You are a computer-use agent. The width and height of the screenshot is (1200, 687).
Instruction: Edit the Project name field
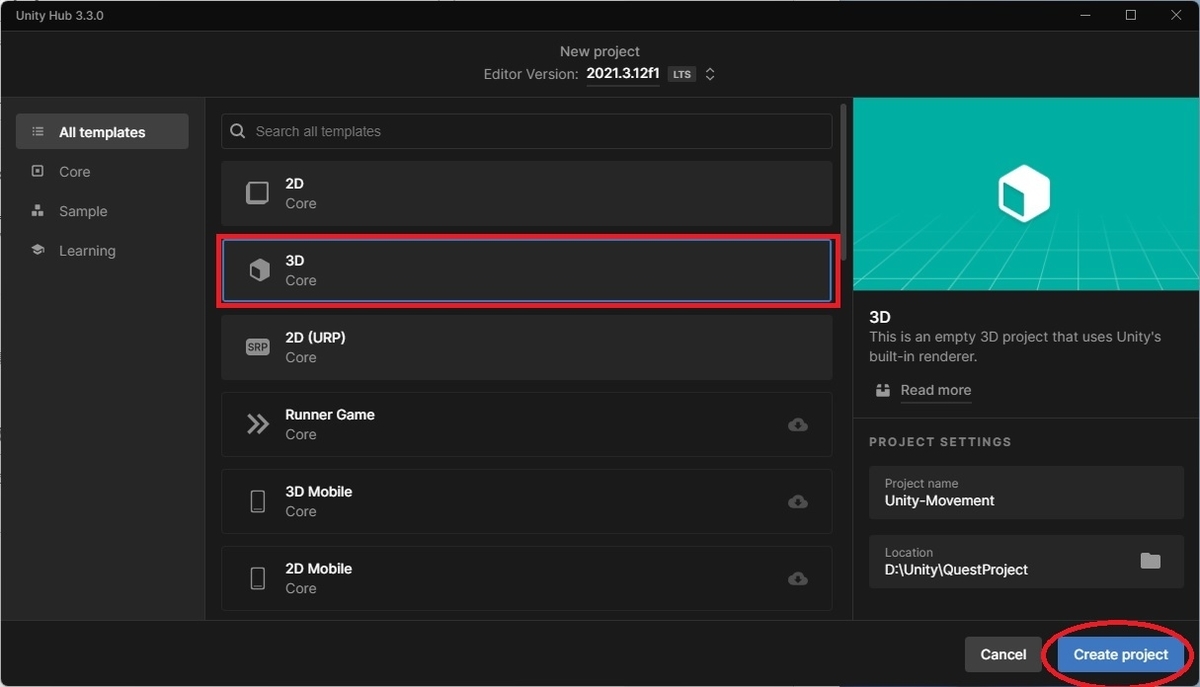[x=1026, y=492]
